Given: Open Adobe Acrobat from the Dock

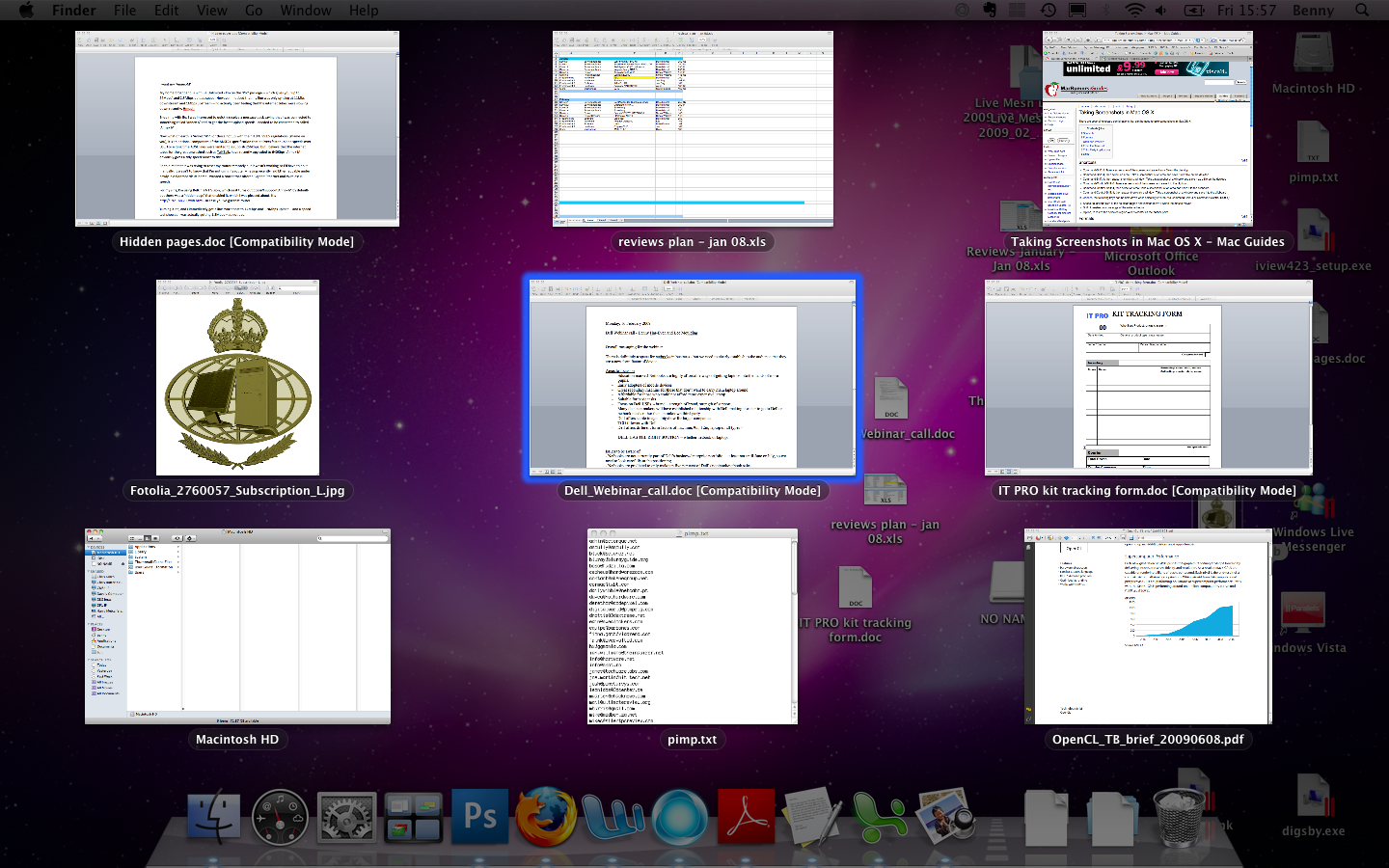Looking at the screenshot, I should 746,817.
